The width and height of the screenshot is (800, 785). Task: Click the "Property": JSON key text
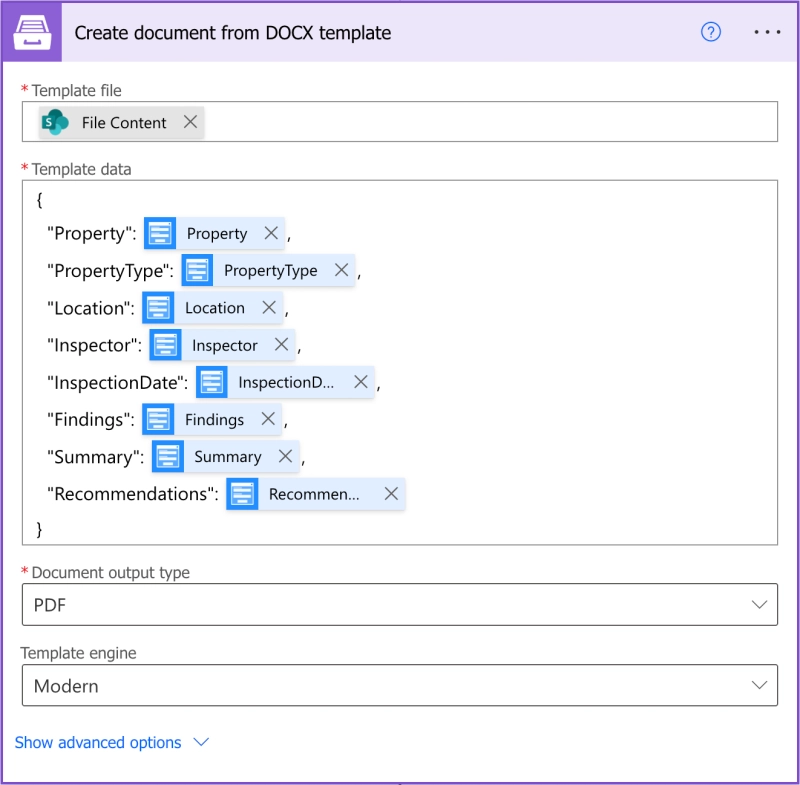click(x=92, y=234)
